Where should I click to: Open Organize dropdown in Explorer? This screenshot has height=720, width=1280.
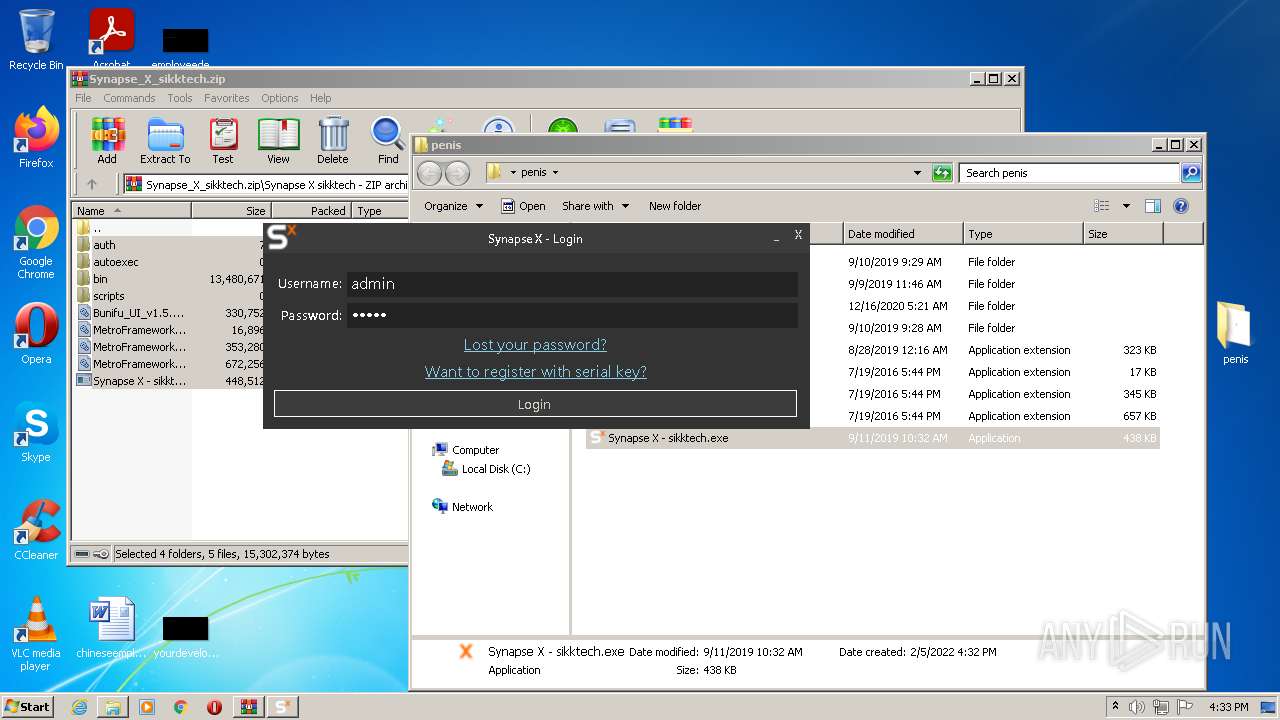(453, 206)
